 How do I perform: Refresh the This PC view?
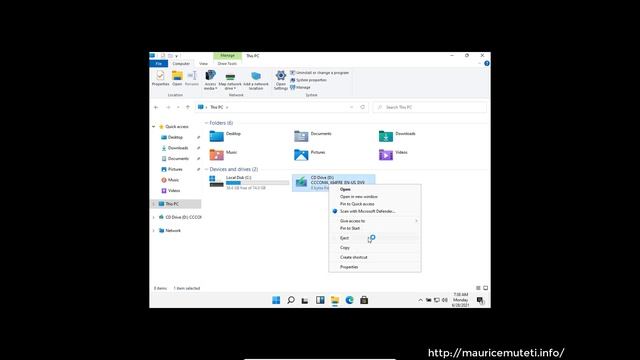pos(362,107)
